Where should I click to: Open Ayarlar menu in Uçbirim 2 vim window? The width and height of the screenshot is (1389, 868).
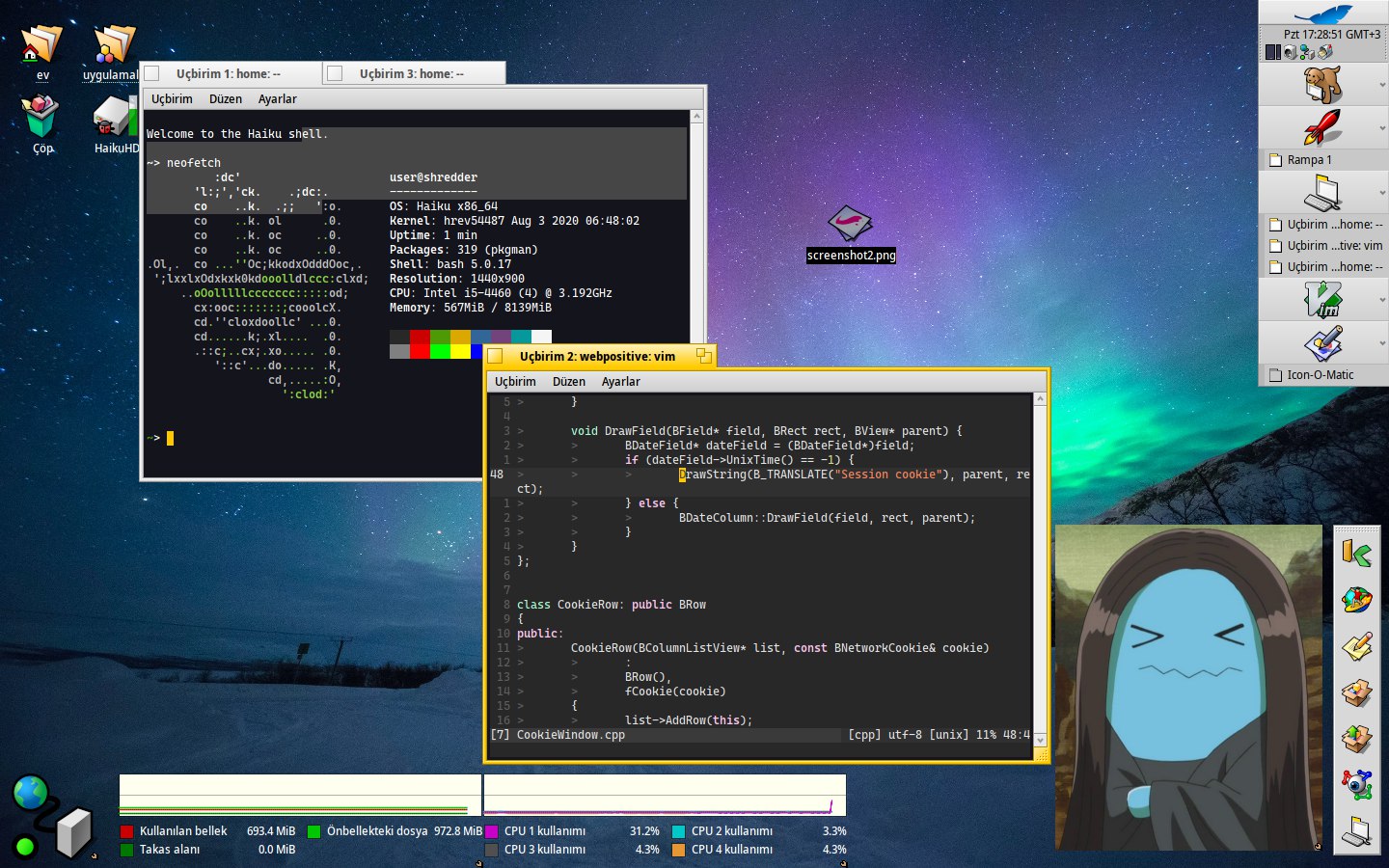621,381
